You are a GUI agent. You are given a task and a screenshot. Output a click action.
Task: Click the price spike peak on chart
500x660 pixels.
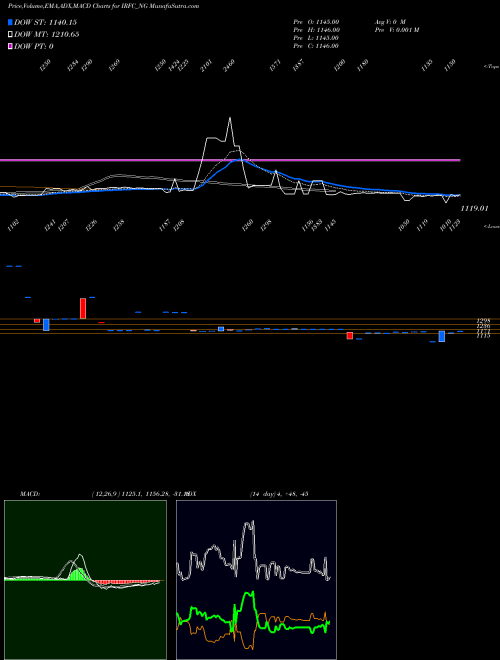click(x=230, y=118)
